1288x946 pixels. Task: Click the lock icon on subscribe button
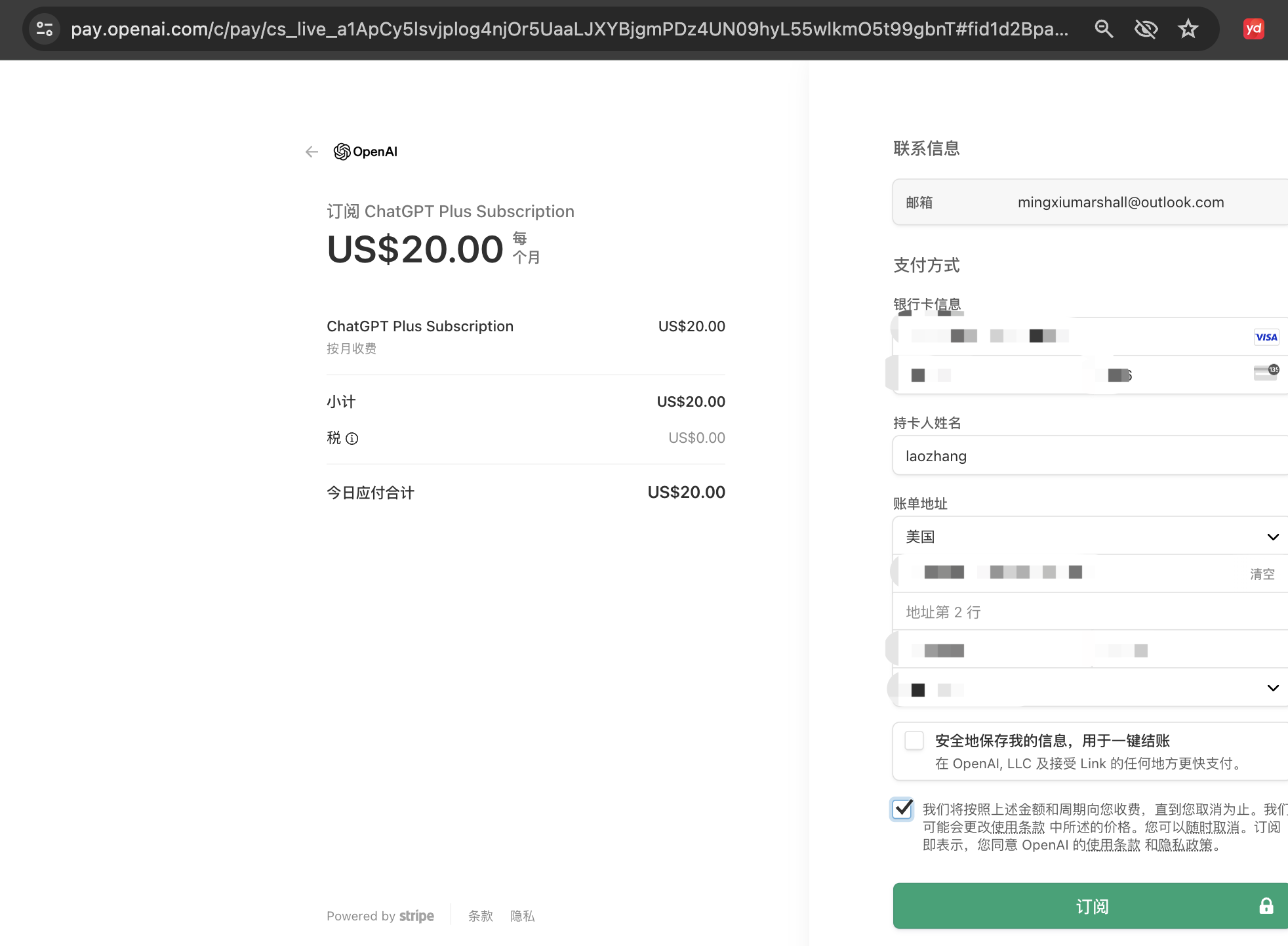click(x=1266, y=906)
